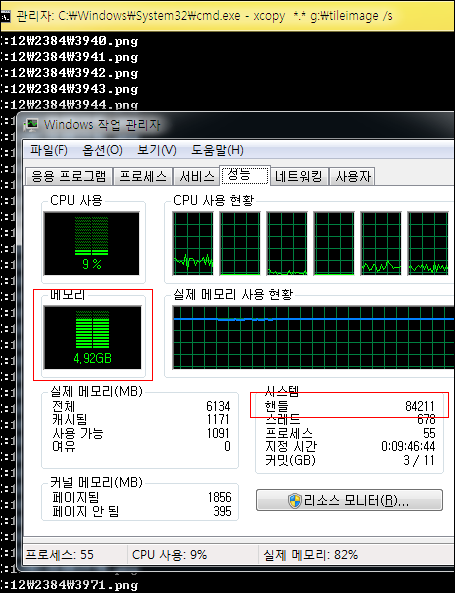Click the 페이지됨 value 1856
This screenshot has width=455, height=593.
[x=219, y=497]
